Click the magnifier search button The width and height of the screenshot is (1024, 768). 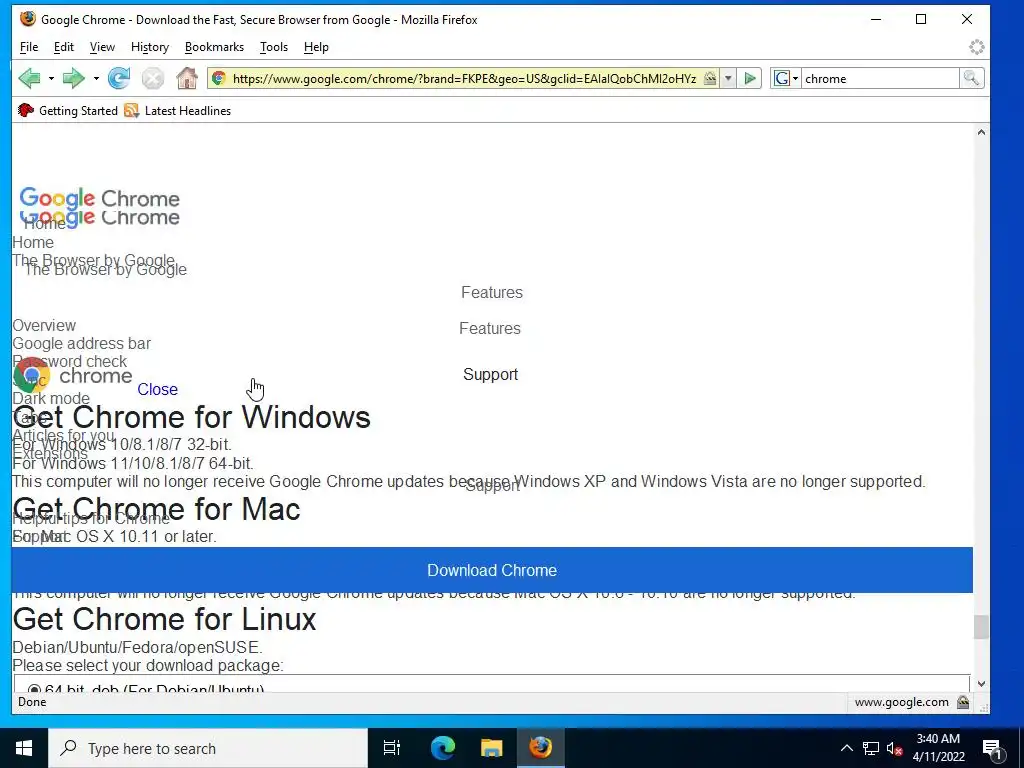(x=971, y=78)
